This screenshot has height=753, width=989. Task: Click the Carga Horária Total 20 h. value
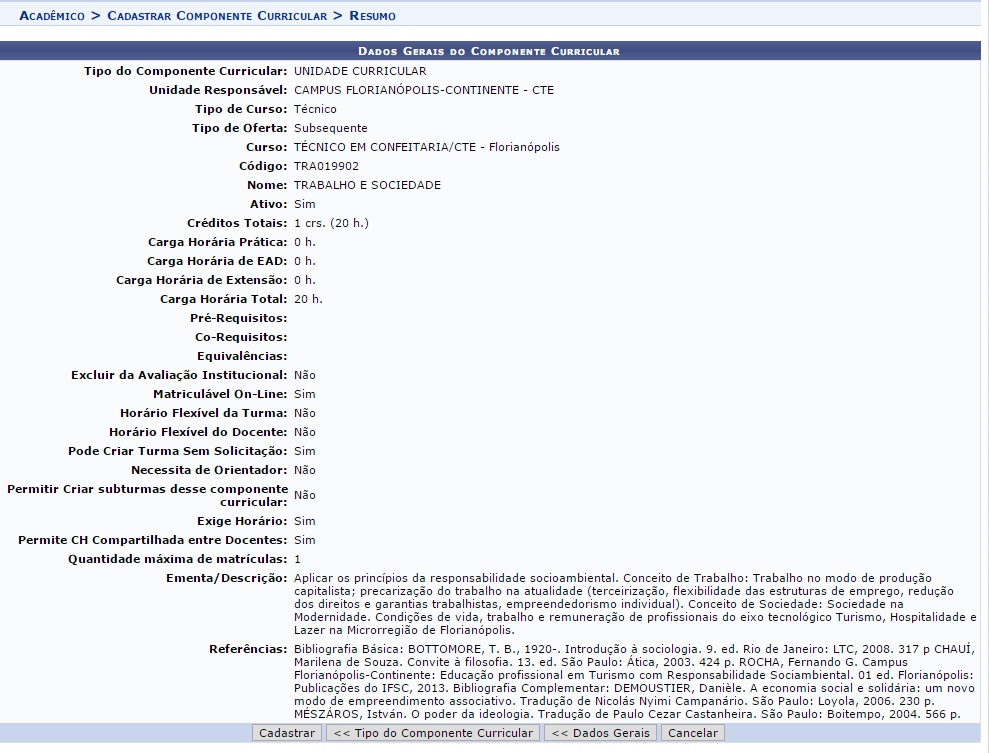pyautogui.click(x=308, y=299)
